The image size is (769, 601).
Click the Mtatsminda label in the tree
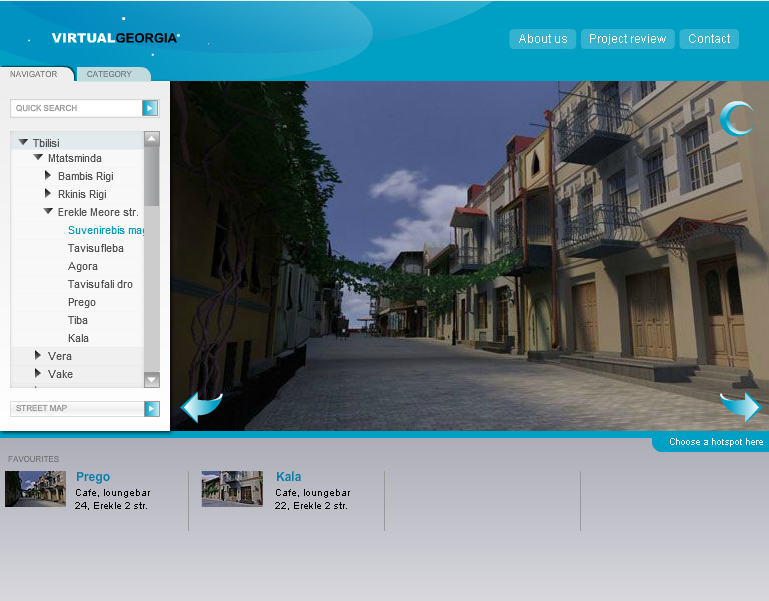pyautogui.click(x=75, y=158)
